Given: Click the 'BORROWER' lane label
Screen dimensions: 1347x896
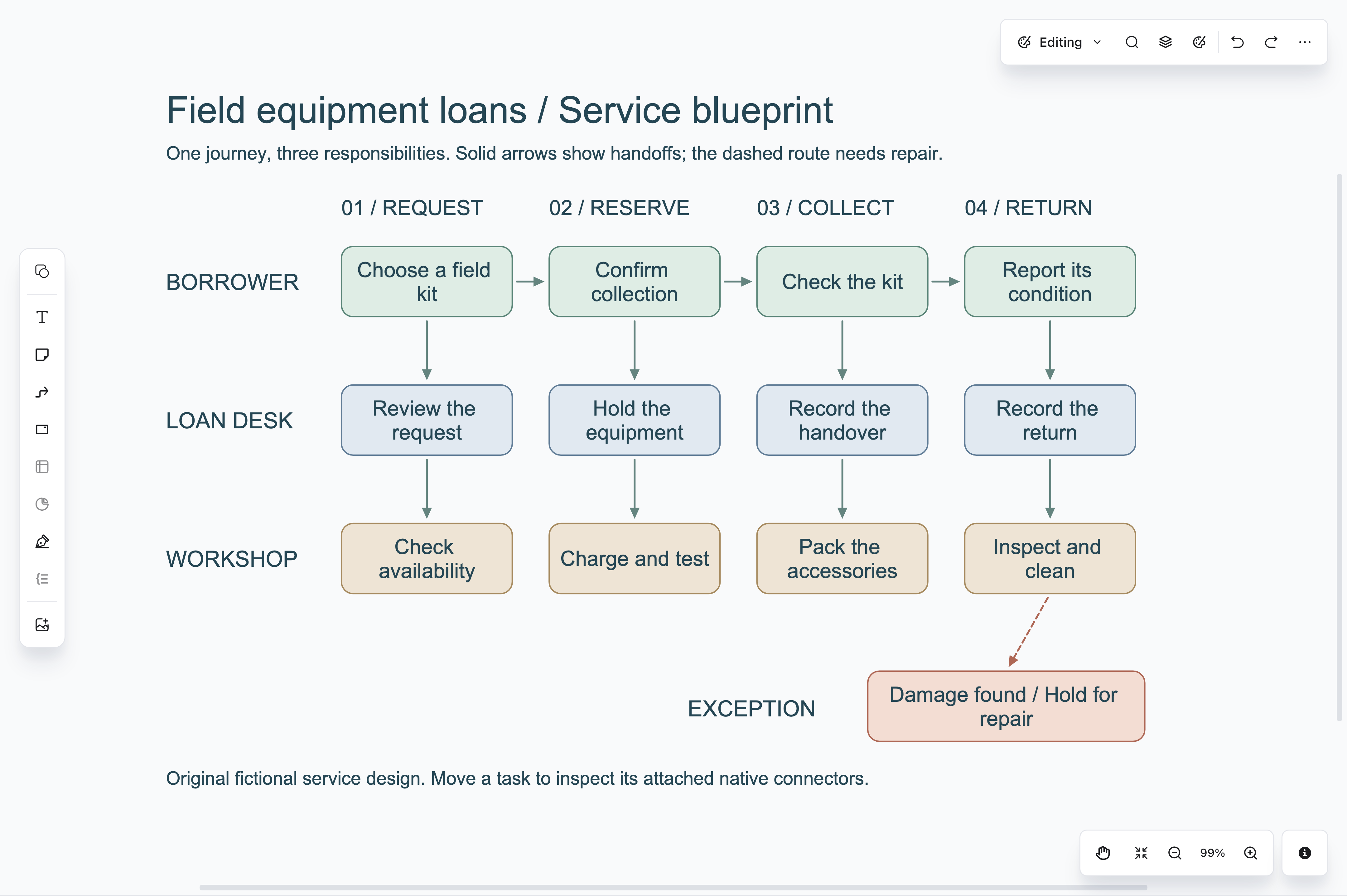Looking at the screenshot, I should (232, 282).
